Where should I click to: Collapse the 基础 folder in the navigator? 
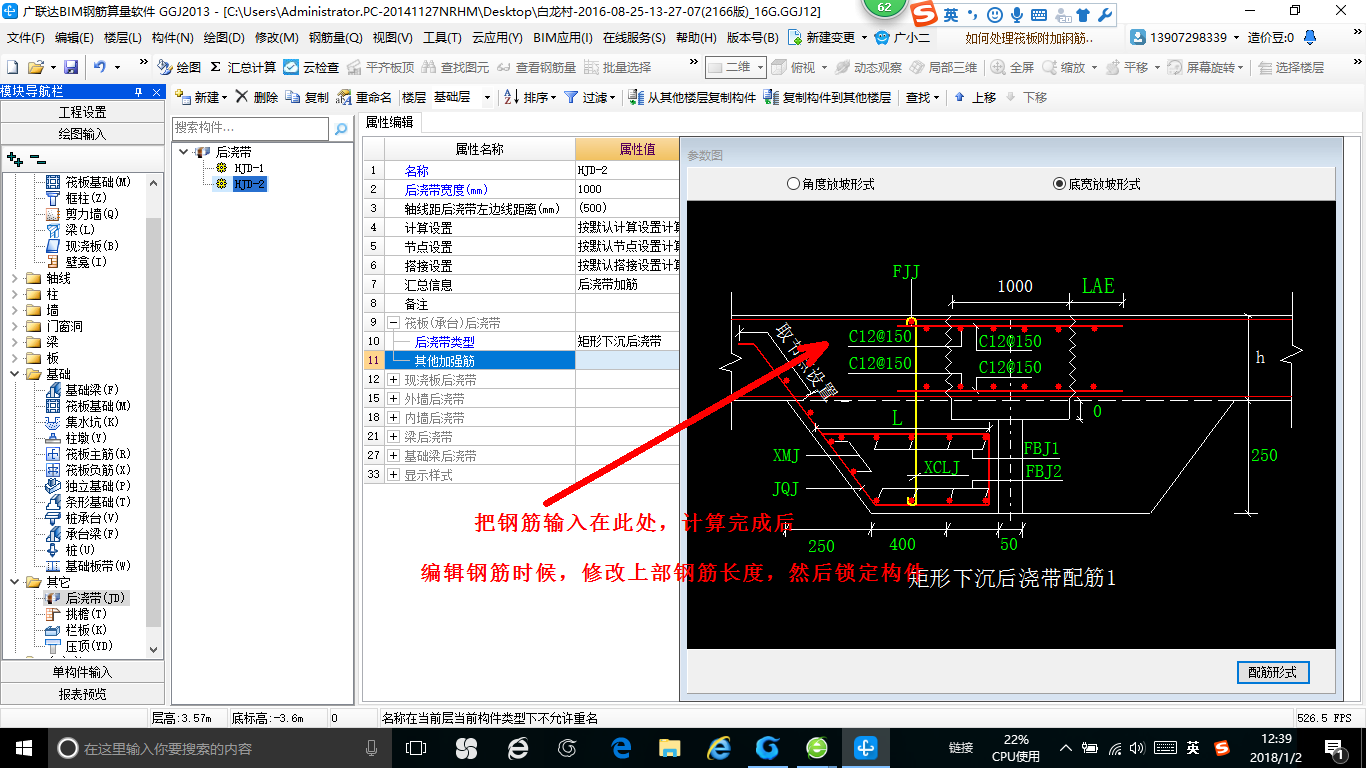(15, 374)
